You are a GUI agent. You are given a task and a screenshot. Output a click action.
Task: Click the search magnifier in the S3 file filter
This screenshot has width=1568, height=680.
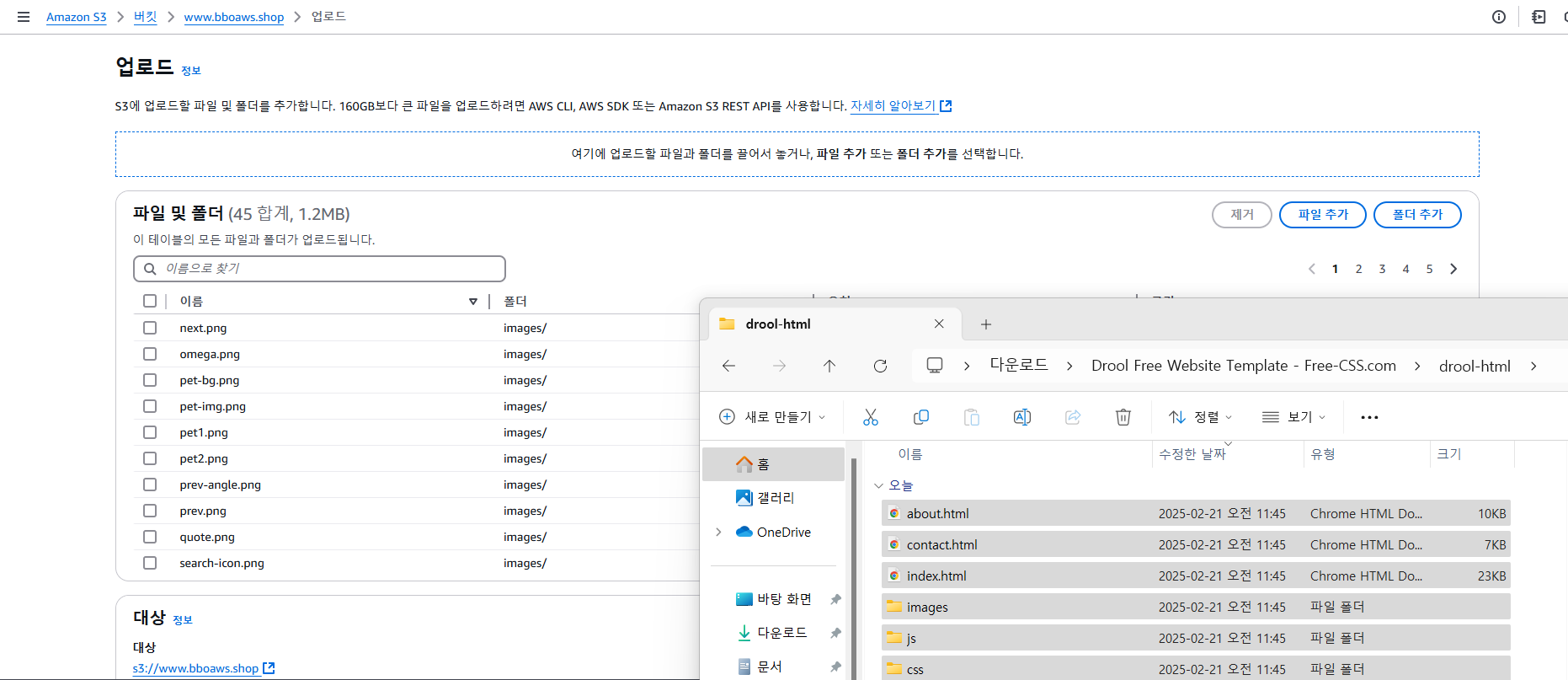(x=150, y=269)
